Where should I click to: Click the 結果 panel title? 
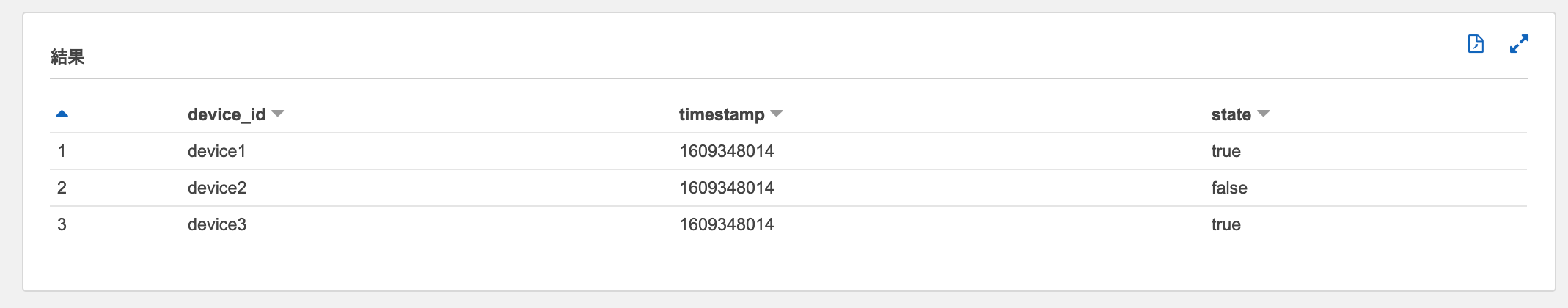[x=67, y=56]
